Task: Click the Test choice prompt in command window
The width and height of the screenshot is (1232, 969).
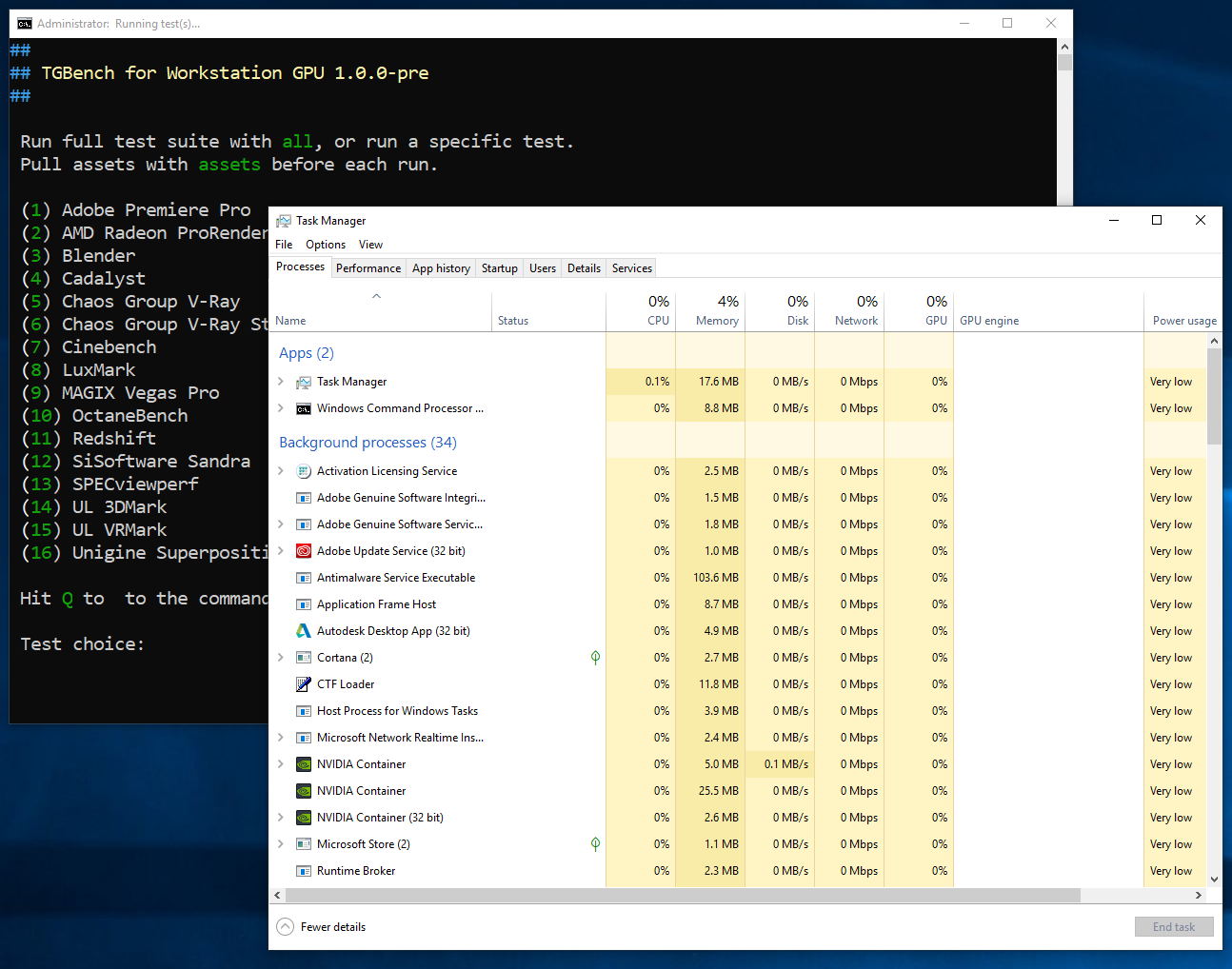Action: pyautogui.click(x=82, y=644)
